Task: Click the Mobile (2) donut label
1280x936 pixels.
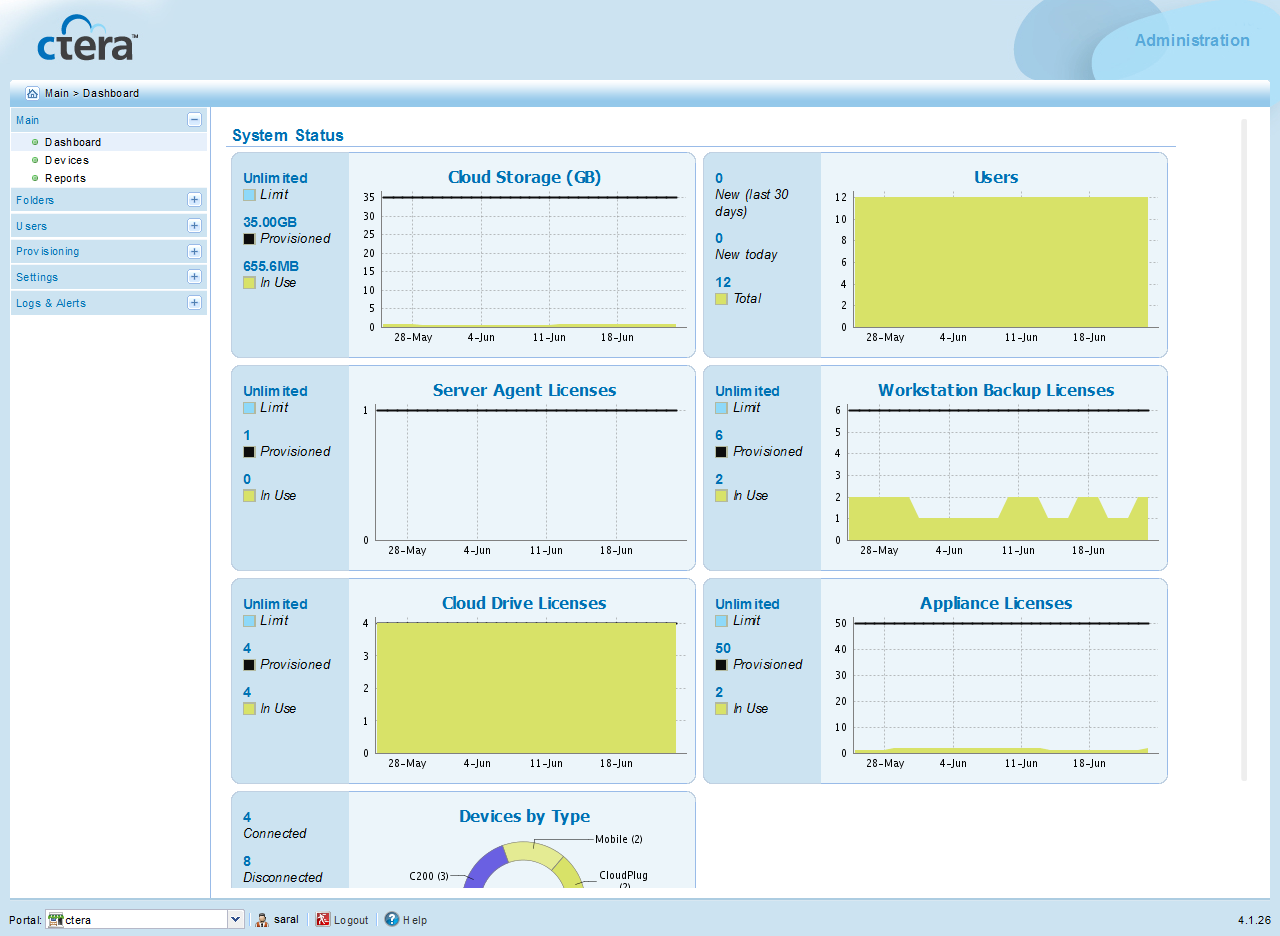Action: [619, 839]
